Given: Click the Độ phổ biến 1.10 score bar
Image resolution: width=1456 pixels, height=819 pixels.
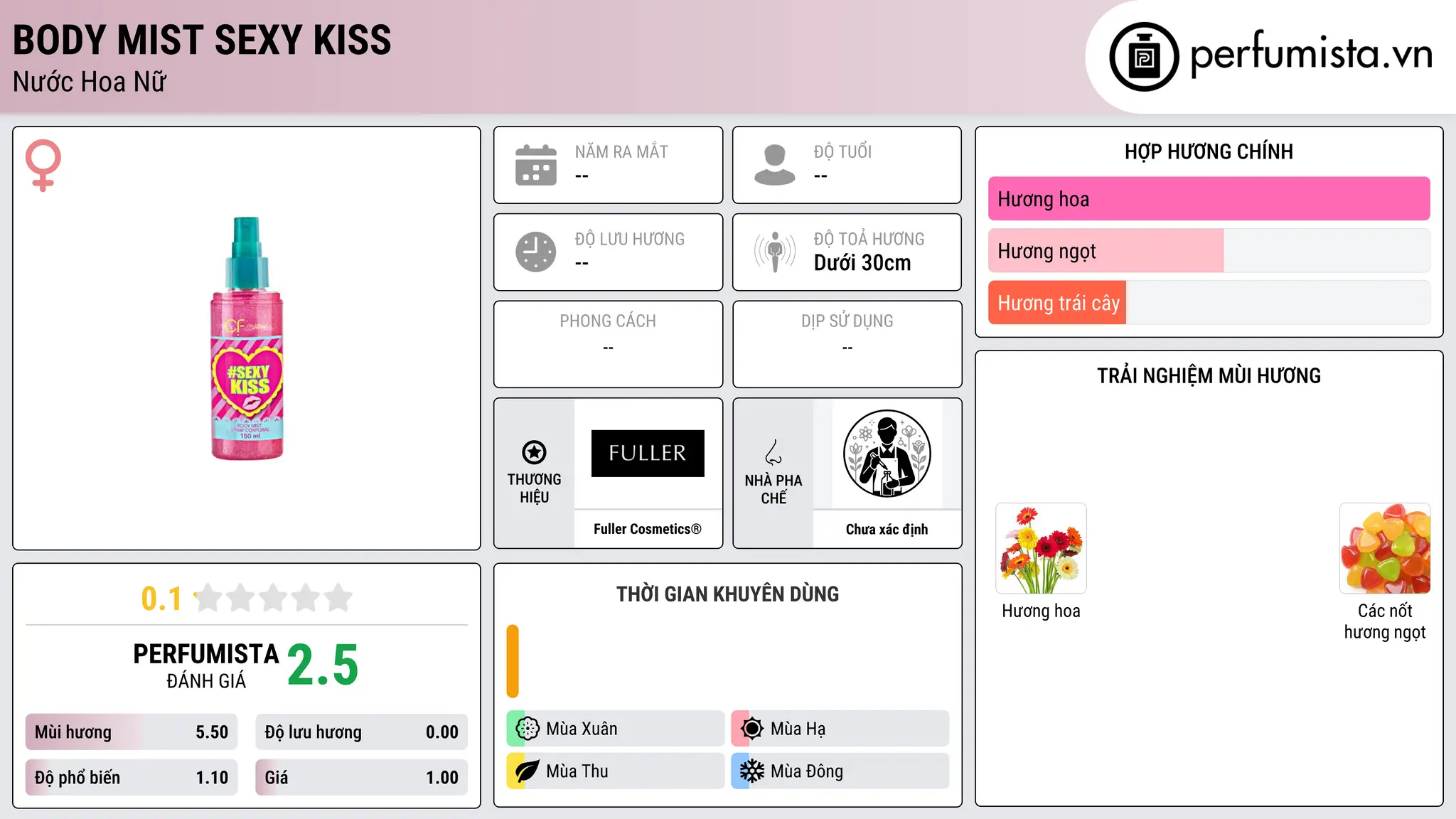Looking at the screenshot, I should tap(132, 778).
